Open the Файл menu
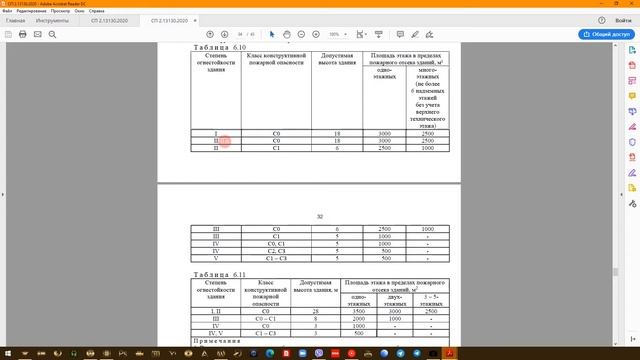The width and height of the screenshot is (640, 360). pos(7,11)
